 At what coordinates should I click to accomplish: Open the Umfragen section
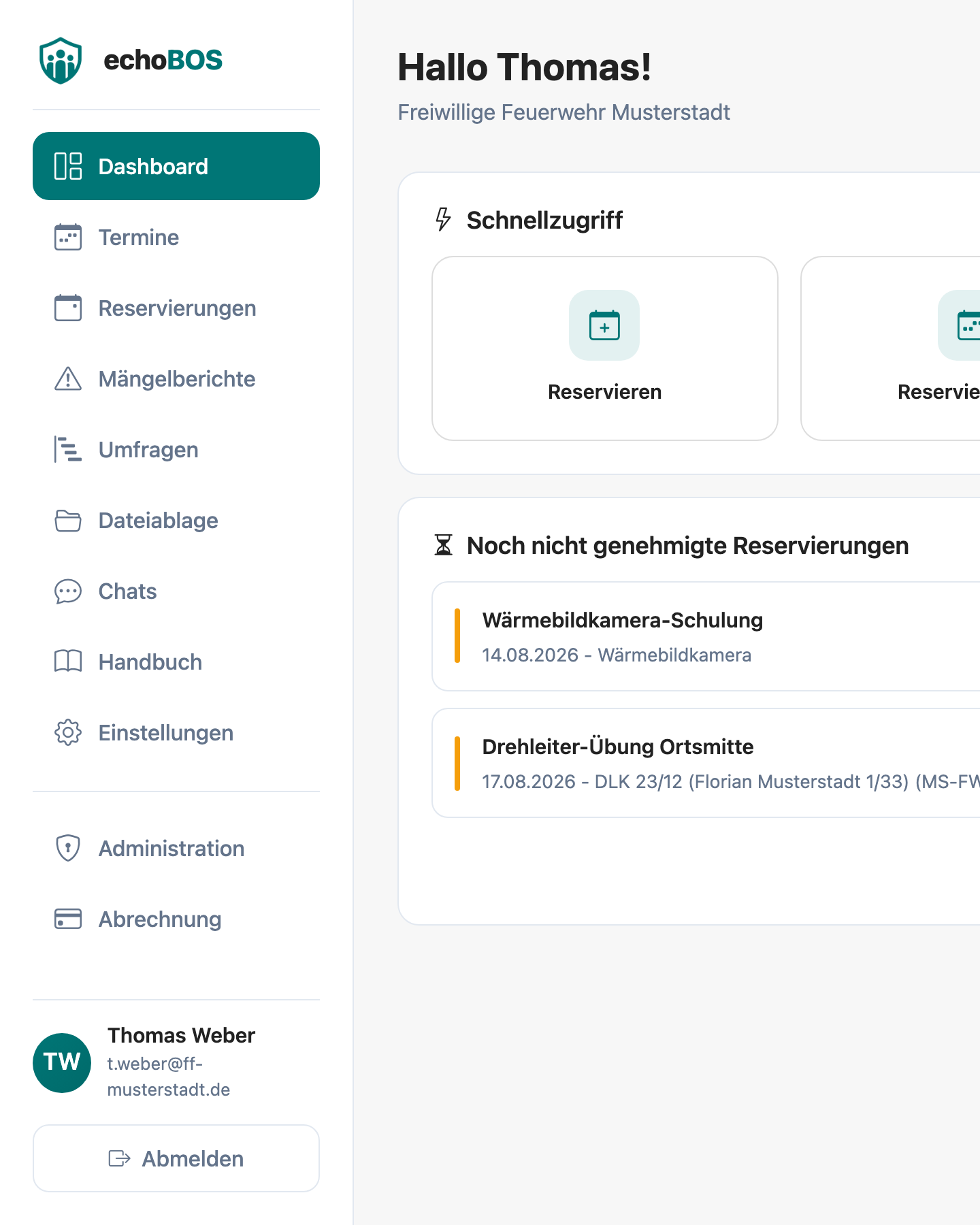click(x=176, y=449)
